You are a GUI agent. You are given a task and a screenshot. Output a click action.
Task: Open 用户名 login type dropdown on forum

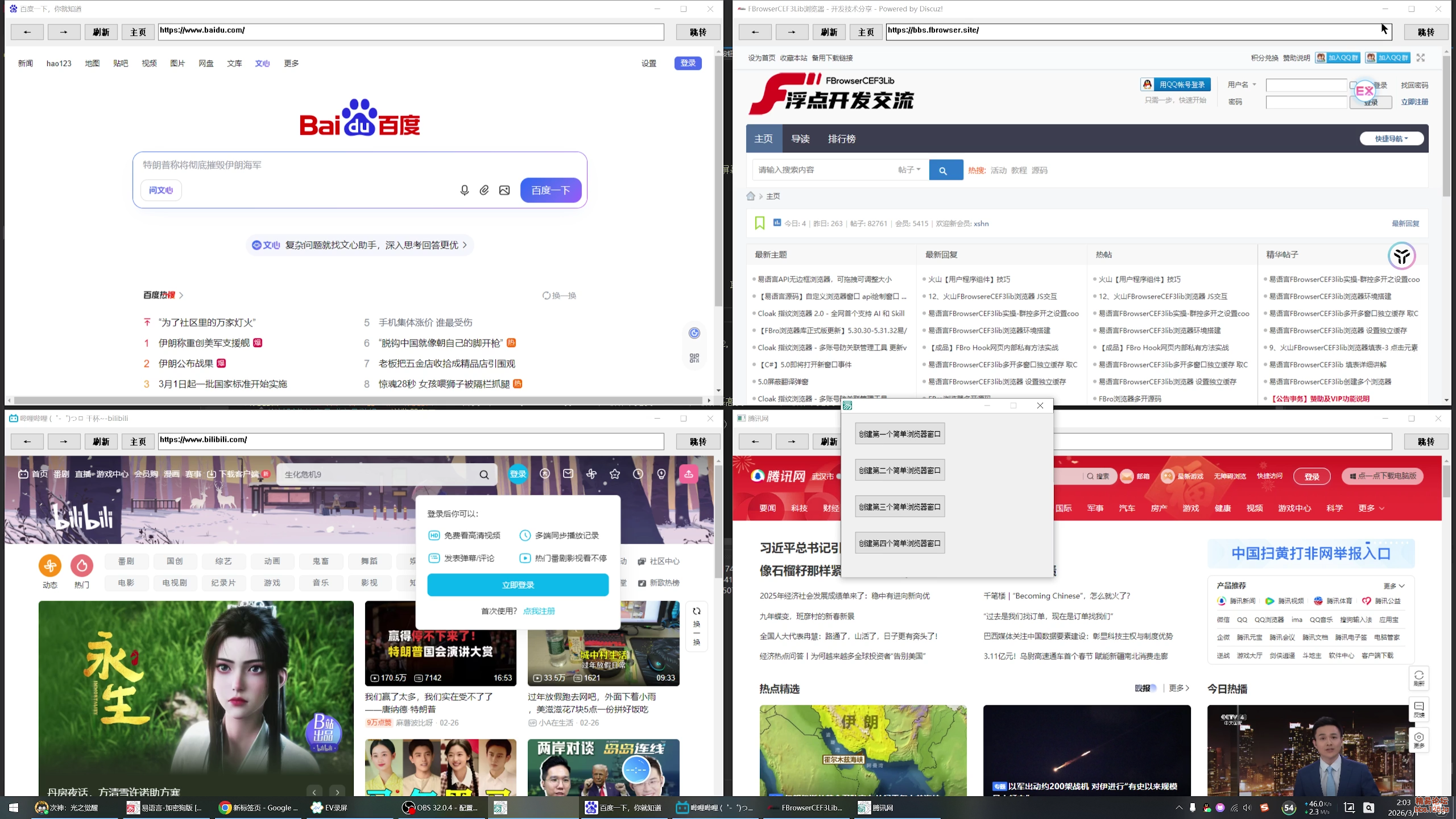(1242, 85)
